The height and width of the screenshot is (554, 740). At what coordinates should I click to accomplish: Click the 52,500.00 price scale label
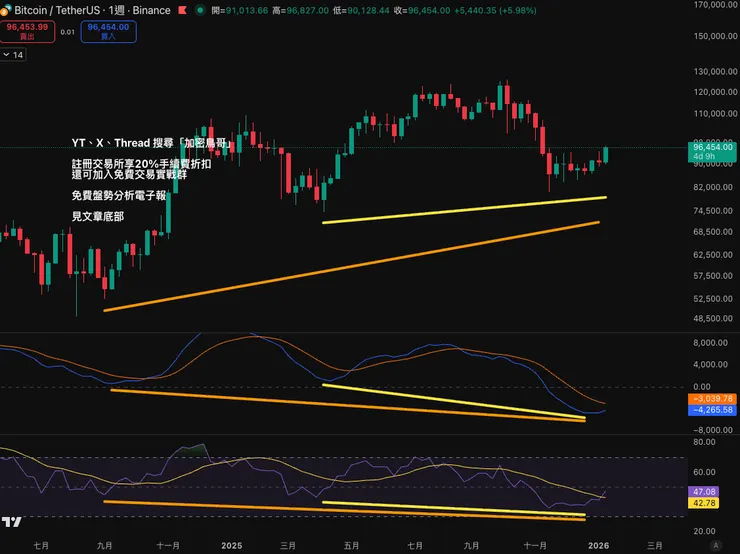tap(715, 299)
